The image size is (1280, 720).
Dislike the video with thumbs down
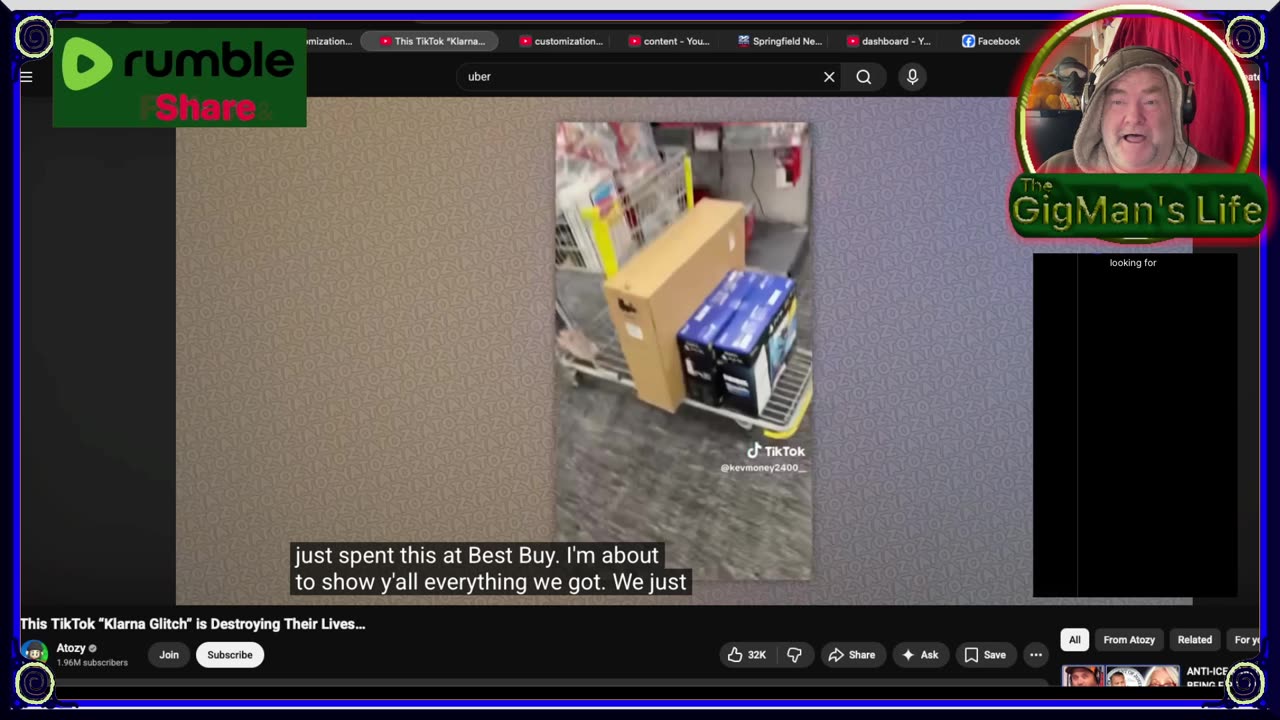[x=794, y=655]
